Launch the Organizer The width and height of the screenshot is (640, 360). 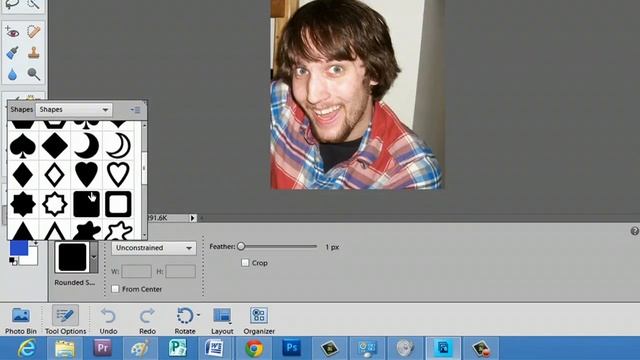pyautogui.click(x=259, y=321)
